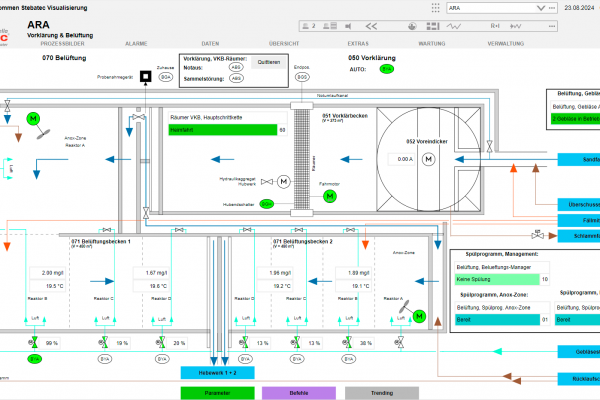Screen dimensions: 600x400
Task: Toggle the green Hubendschalter indicator
Action: coord(267,204)
